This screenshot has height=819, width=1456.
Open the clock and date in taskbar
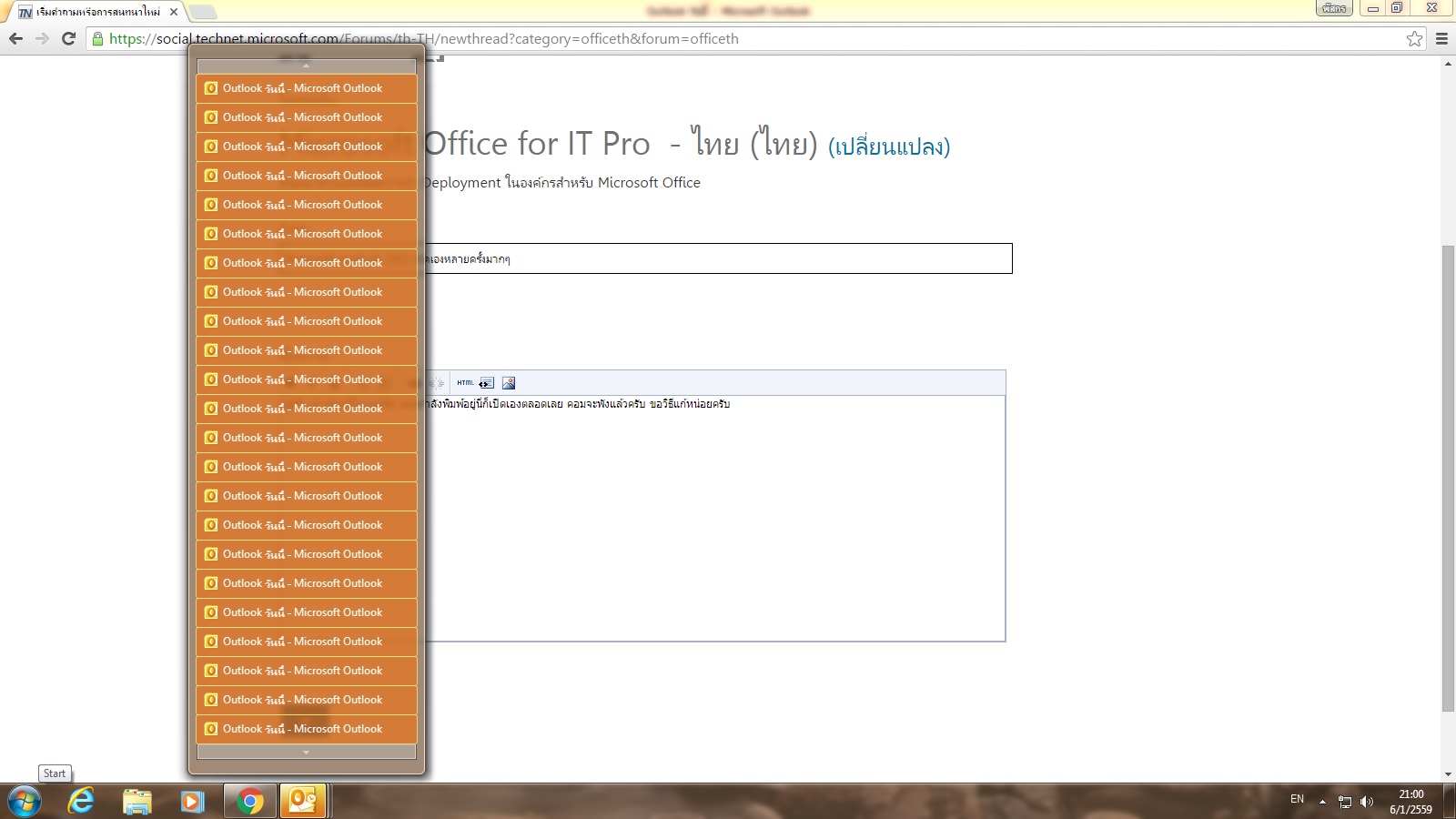(x=1410, y=802)
